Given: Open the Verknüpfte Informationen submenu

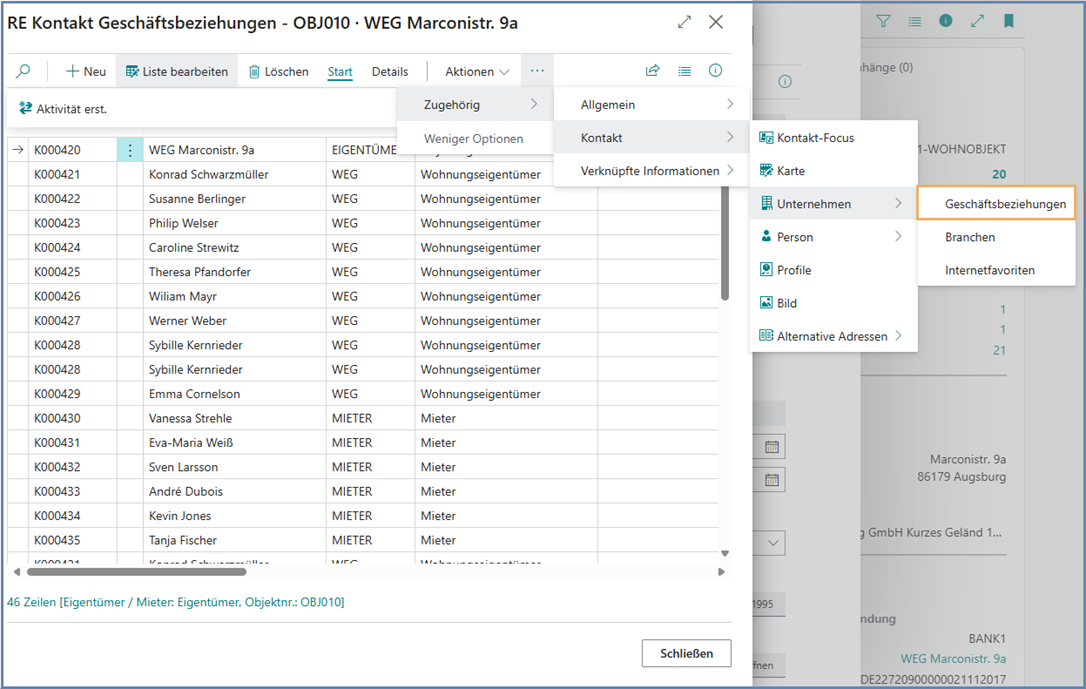Looking at the screenshot, I should (x=651, y=171).
